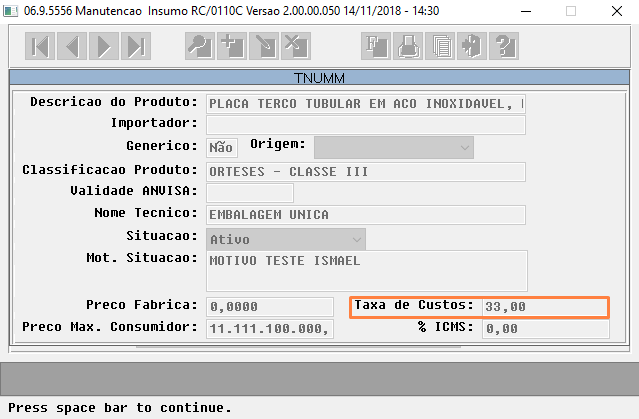This screenshot has height=419, width=639.
Task: Go to next record arrow
Action: click(x=104, y=46)
